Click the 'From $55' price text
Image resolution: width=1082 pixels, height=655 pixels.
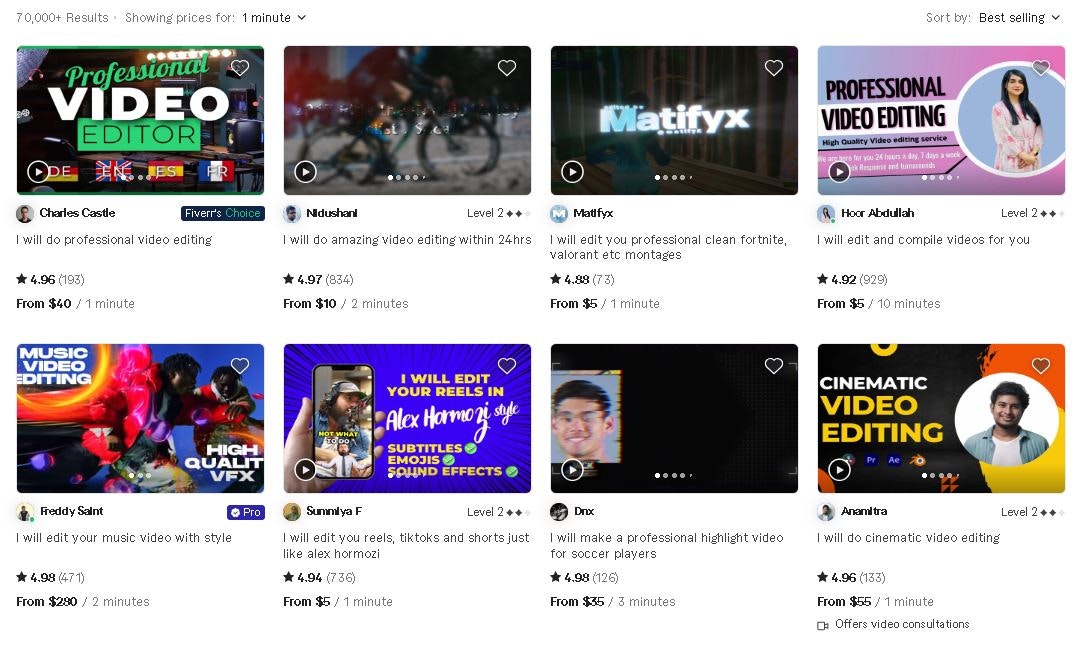pyautogui.click(x=844, y=602)
